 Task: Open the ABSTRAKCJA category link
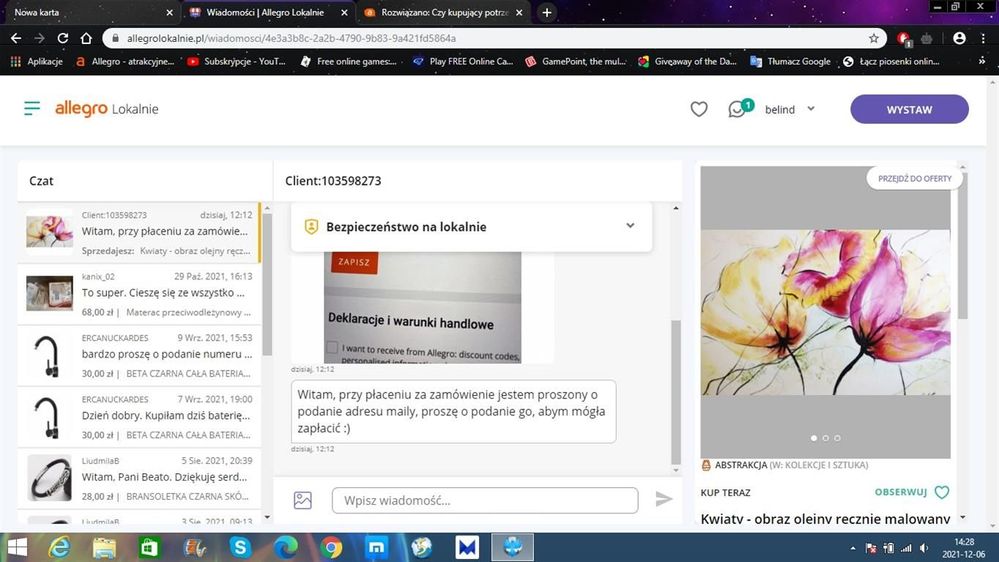(740, 465)
